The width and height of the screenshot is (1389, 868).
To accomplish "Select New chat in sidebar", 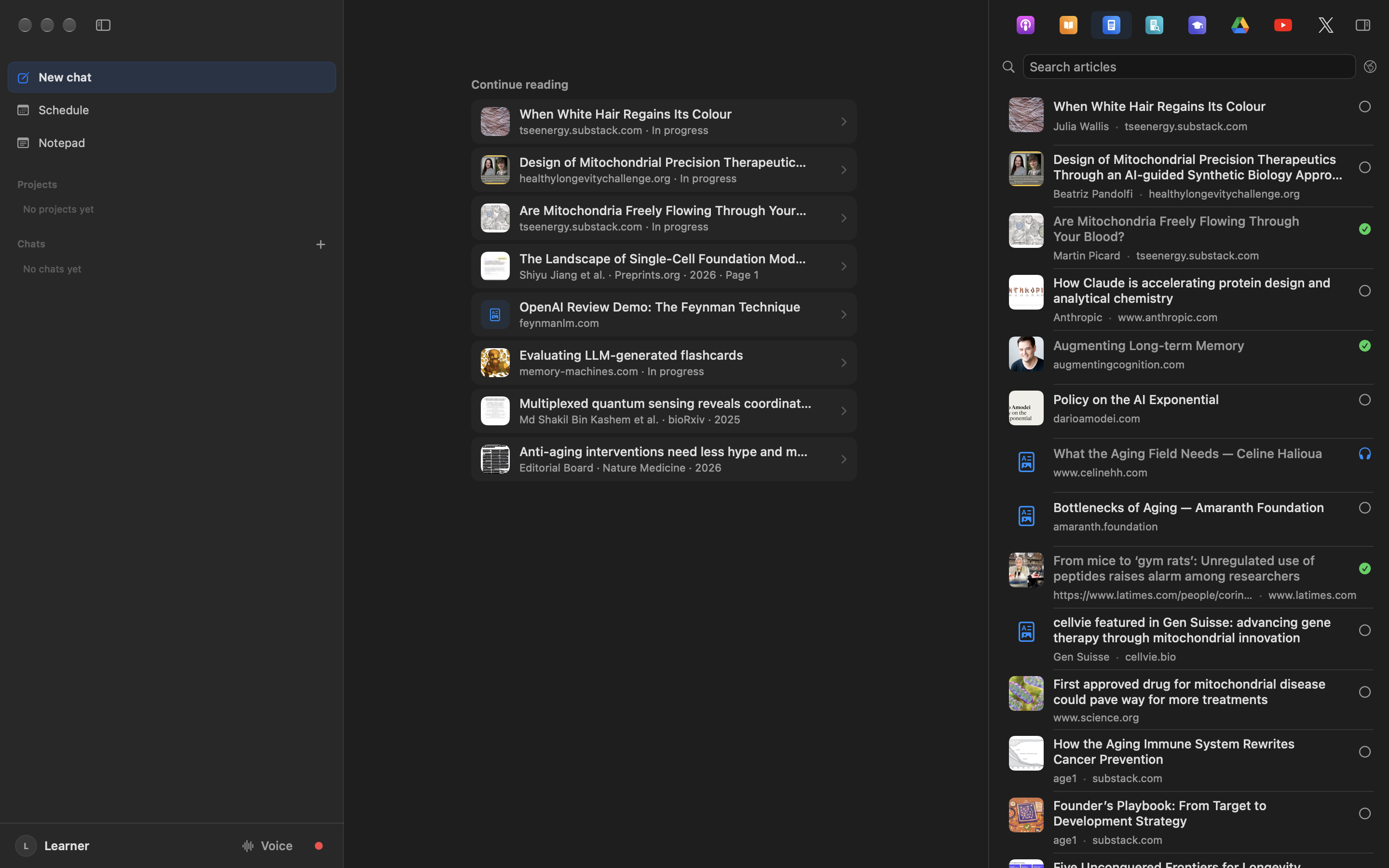I will [172, 78].
